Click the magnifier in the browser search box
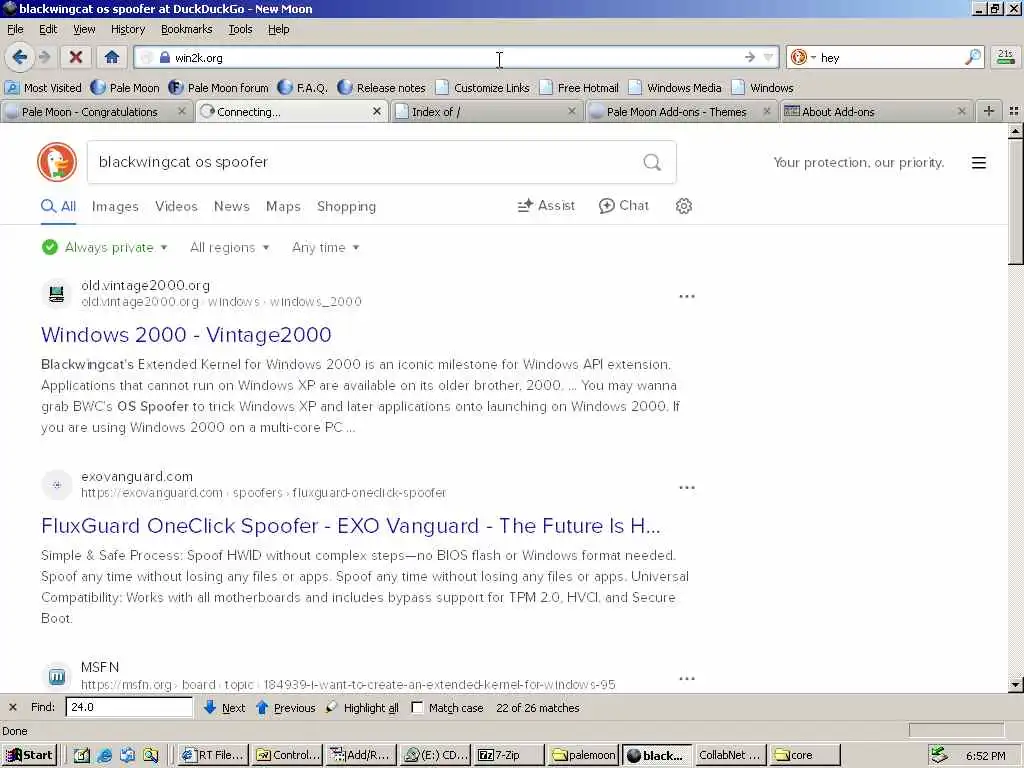The width and height of the screenshot is (1024, 768). point(972,57)
